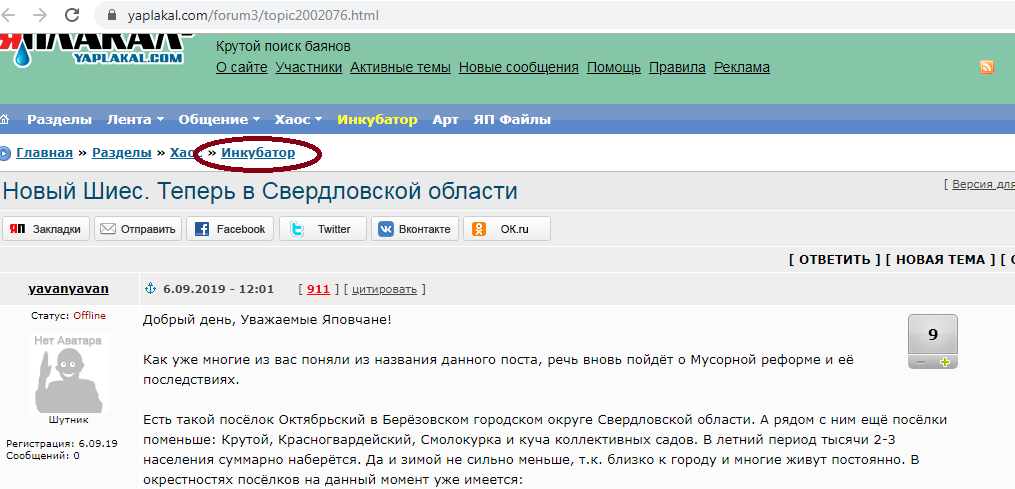Click the YAPLAKAL.COM logo
This screenshot has height=489, width=1015.
pos(97,50)
